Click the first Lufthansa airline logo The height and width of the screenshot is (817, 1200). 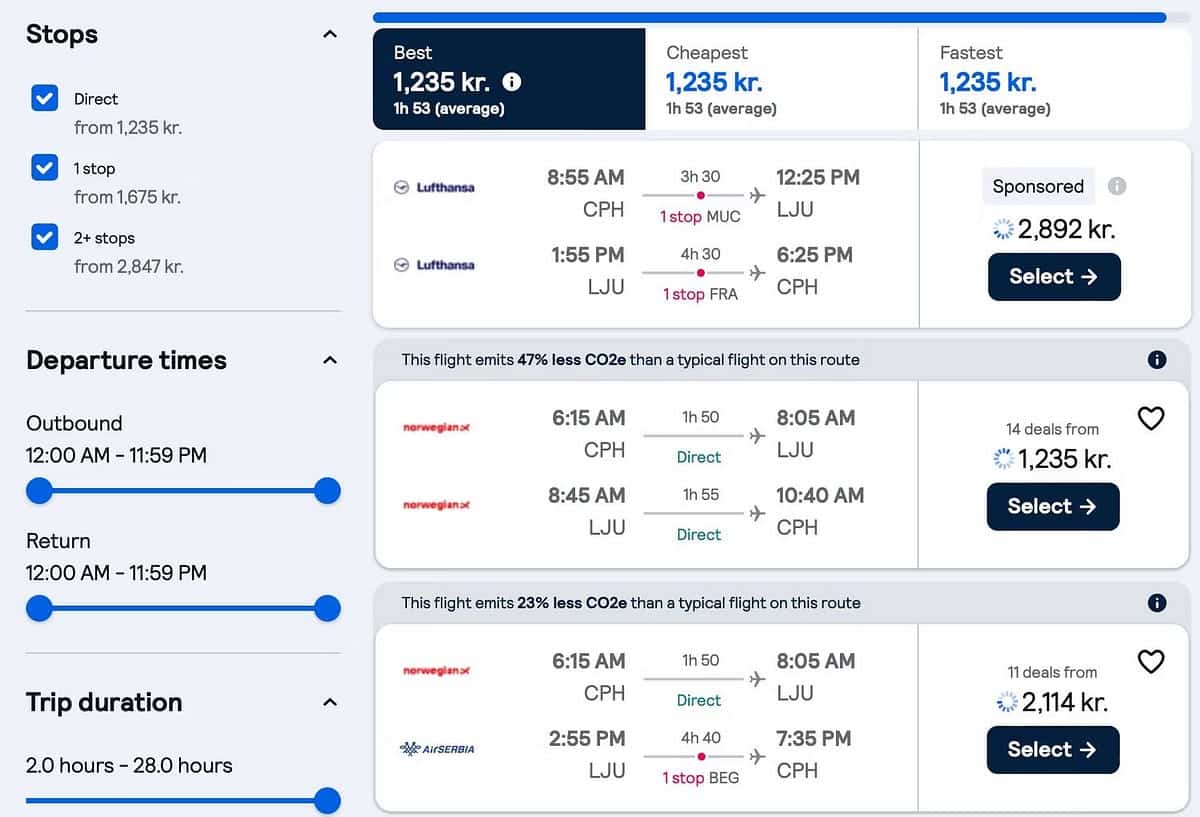tap(434, 187)
